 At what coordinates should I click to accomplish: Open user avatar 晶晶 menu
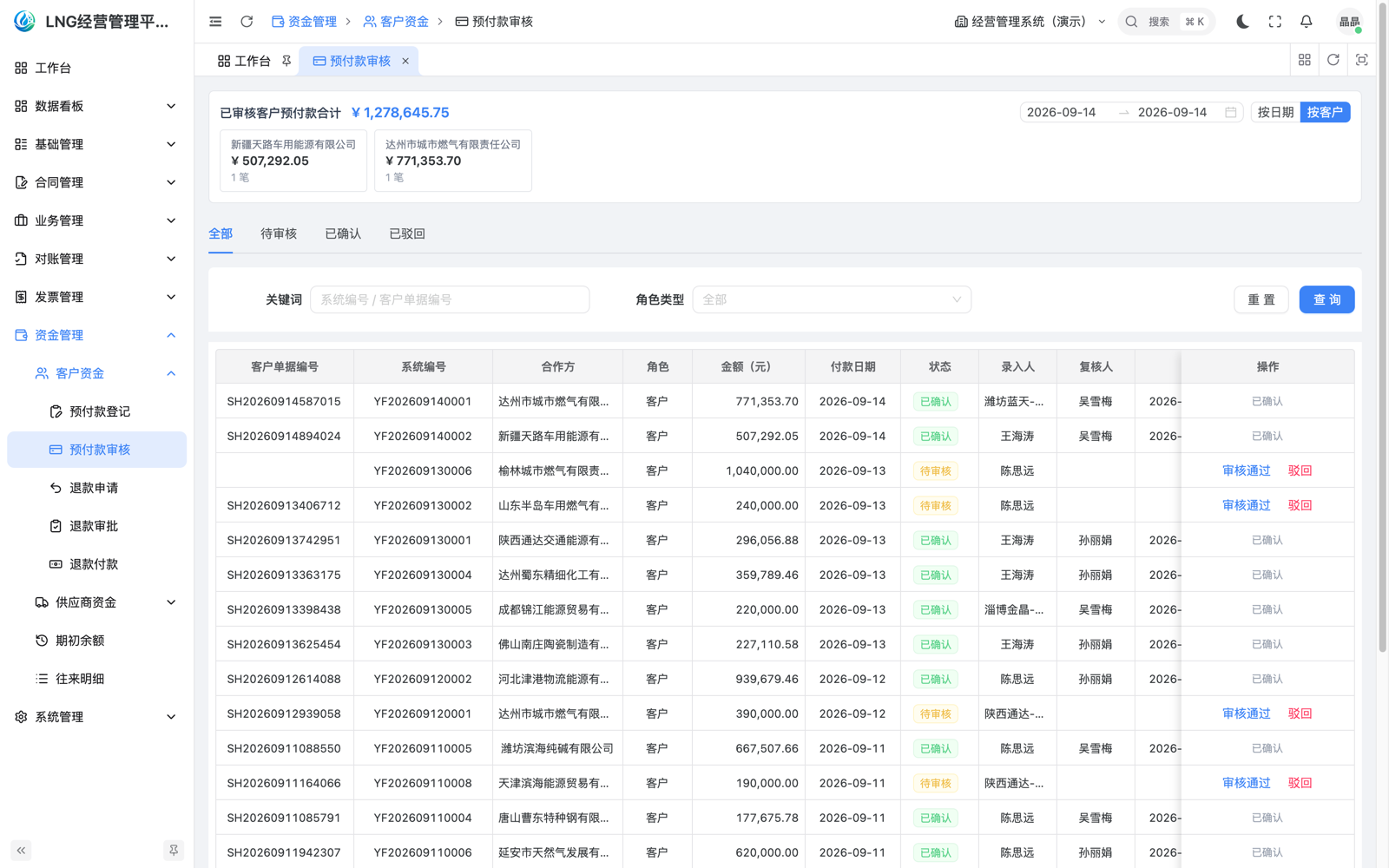1349,22
